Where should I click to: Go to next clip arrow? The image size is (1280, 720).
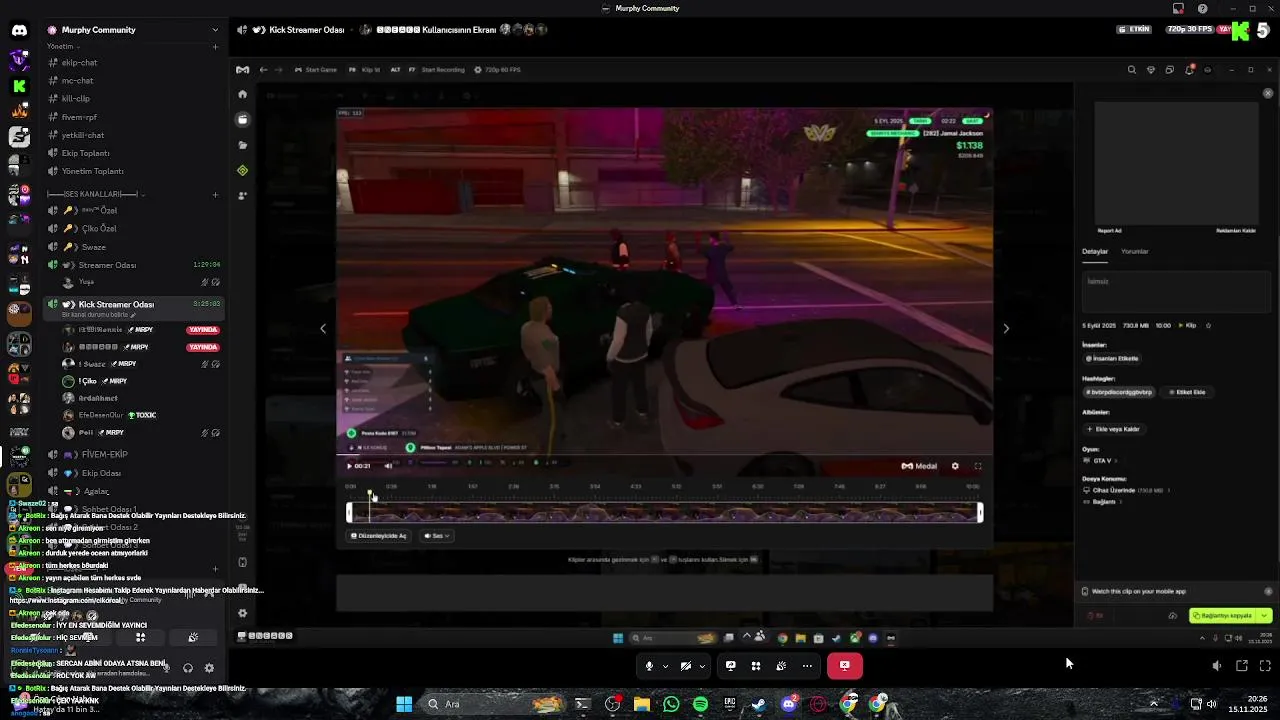[x=1006, y=329]
